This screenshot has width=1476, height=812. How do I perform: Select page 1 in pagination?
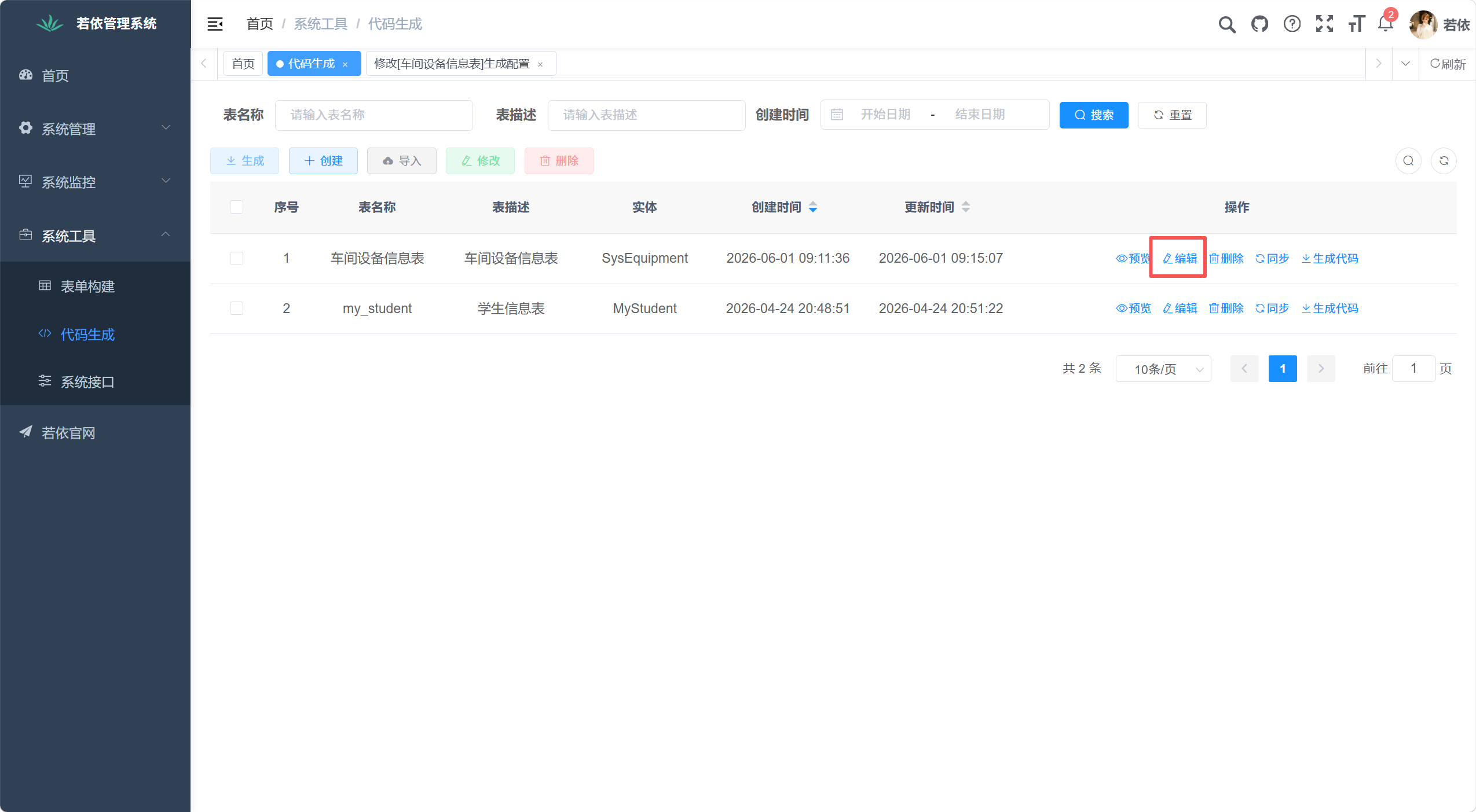click(1283, 369)
